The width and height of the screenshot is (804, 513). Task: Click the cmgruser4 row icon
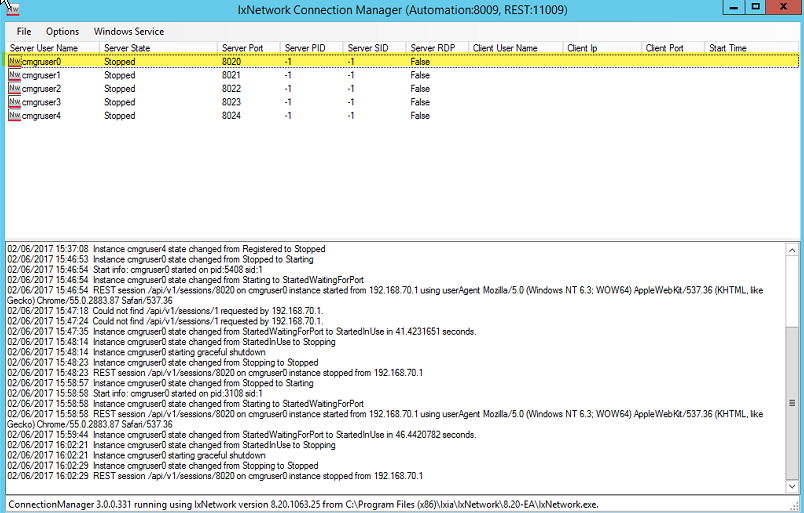click(14, 116)
